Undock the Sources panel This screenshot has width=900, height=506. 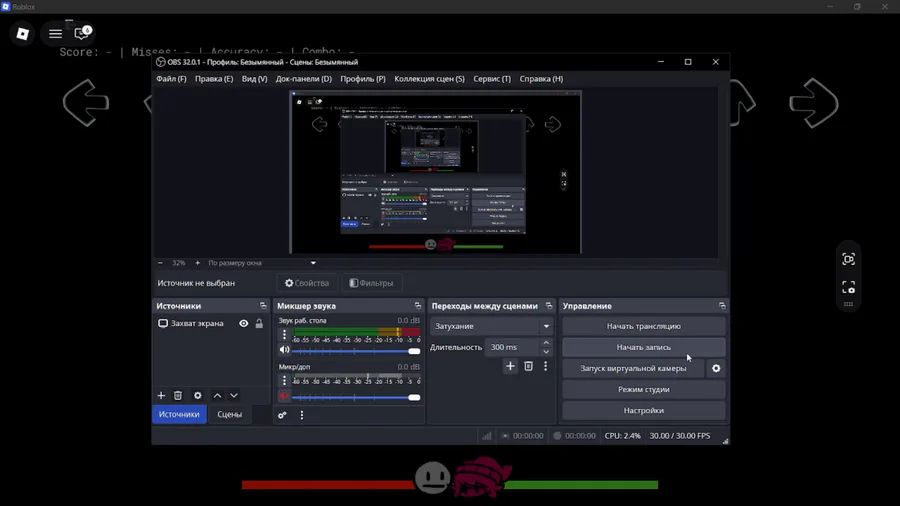click(263, 306)
